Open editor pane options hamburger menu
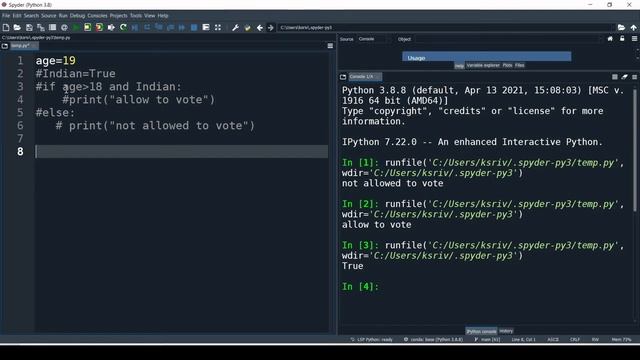Image resolution: width=640 pixels, height=360 pixels. coord(330,46)
